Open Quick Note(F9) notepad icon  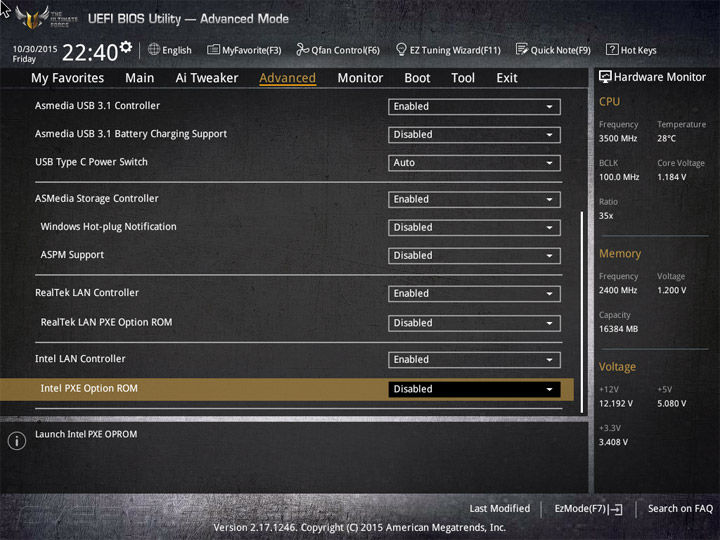(x=522, y=49)
